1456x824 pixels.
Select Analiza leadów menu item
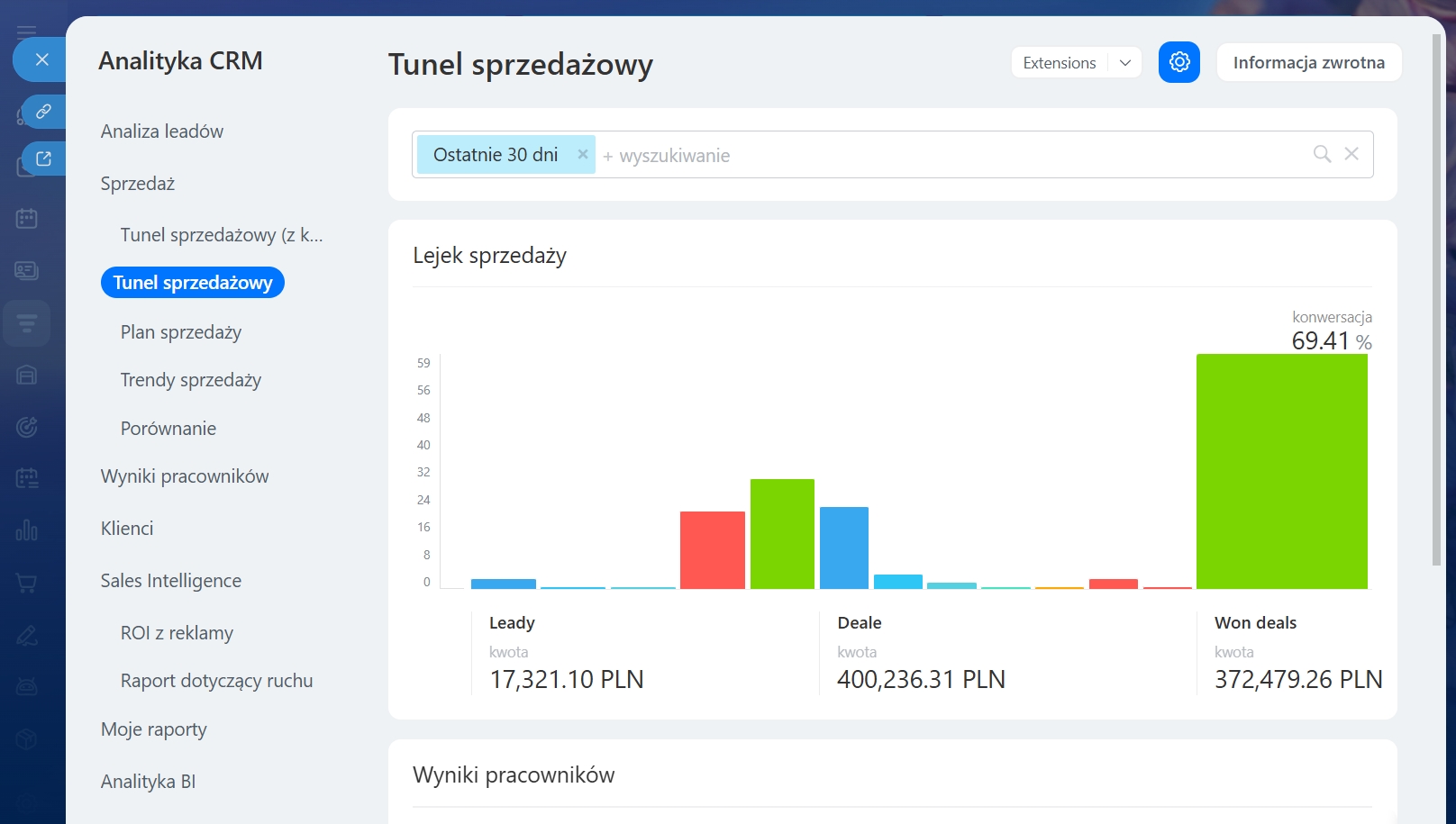click(162, 131)
